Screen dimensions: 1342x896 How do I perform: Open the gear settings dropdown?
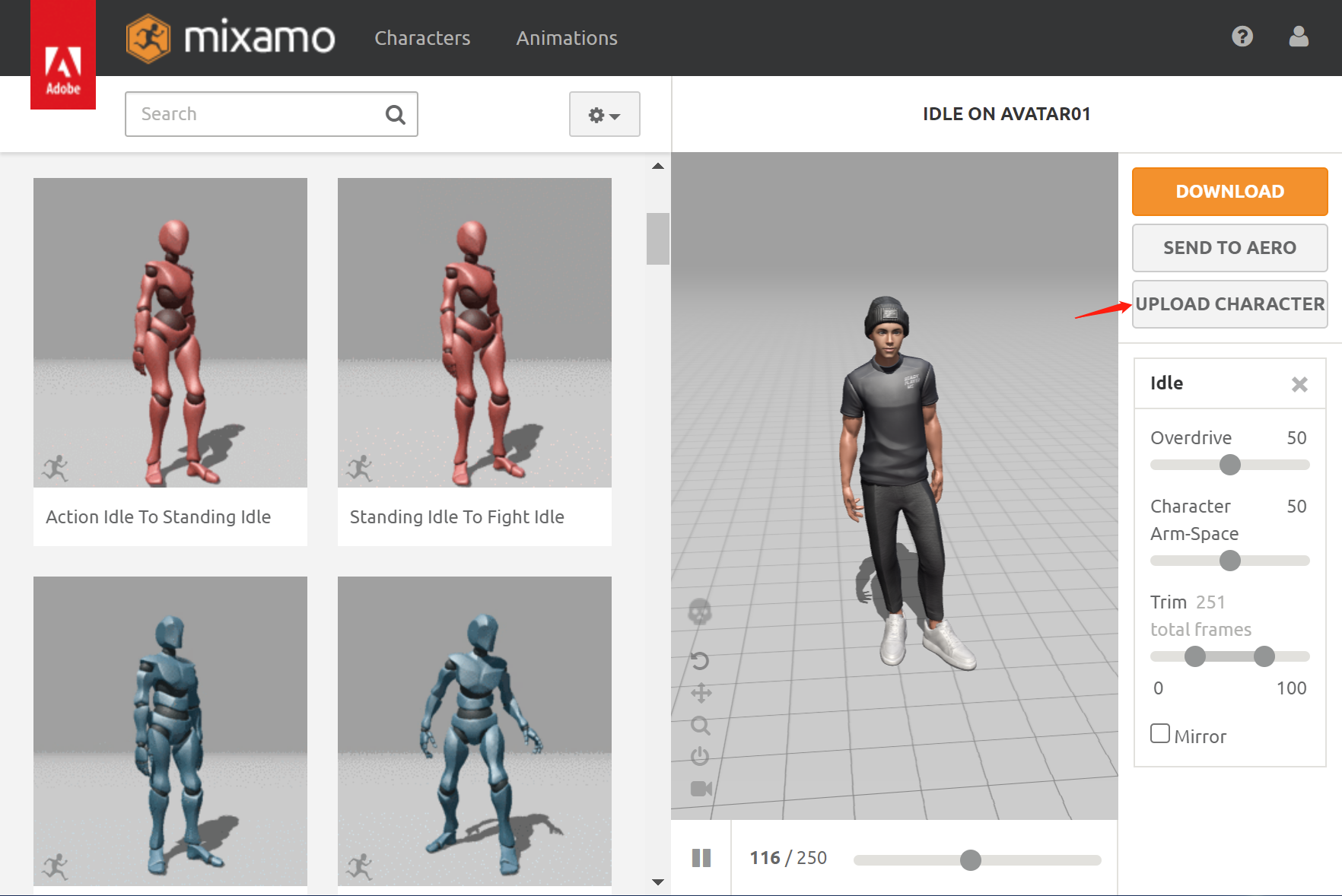point(604,114)
